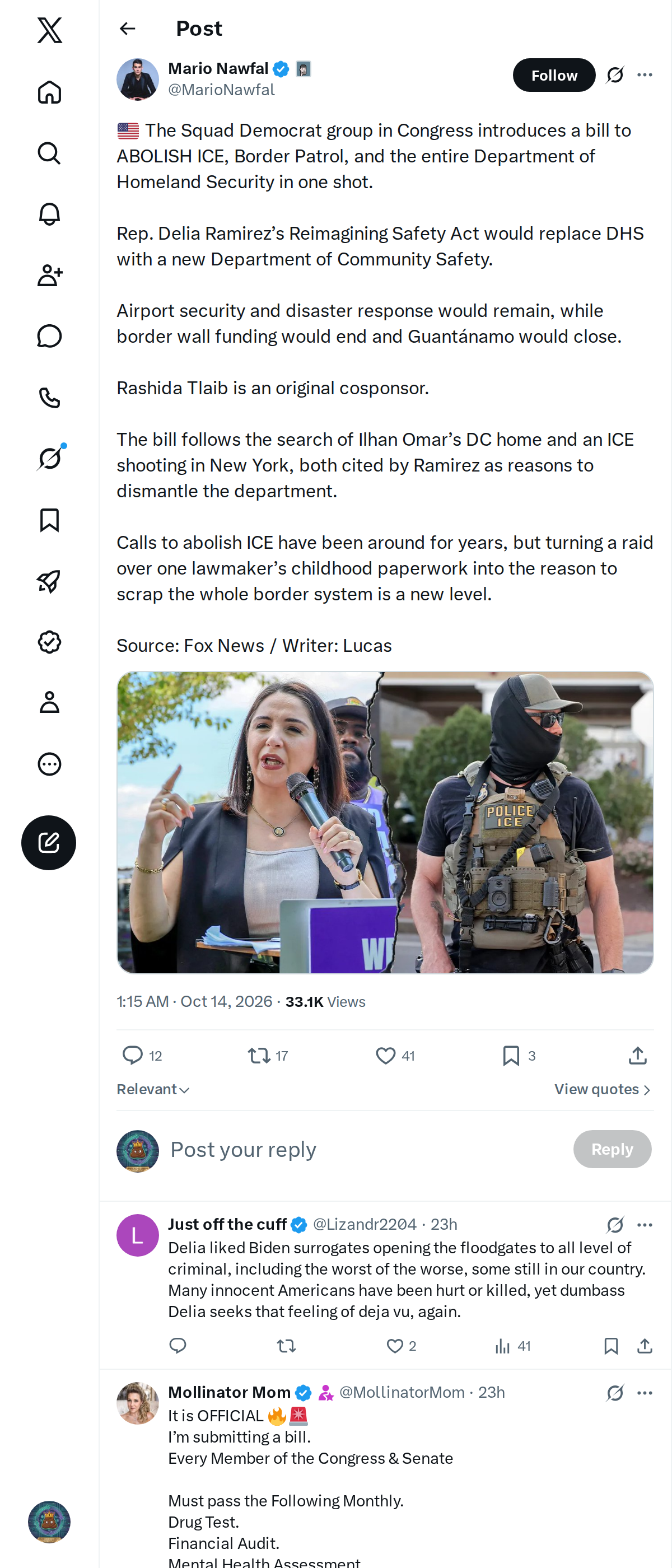The width and height of the screenshot is (672, 1568).
Task: Open the Home icon in sidebar
Action: (x=49, y=92)
